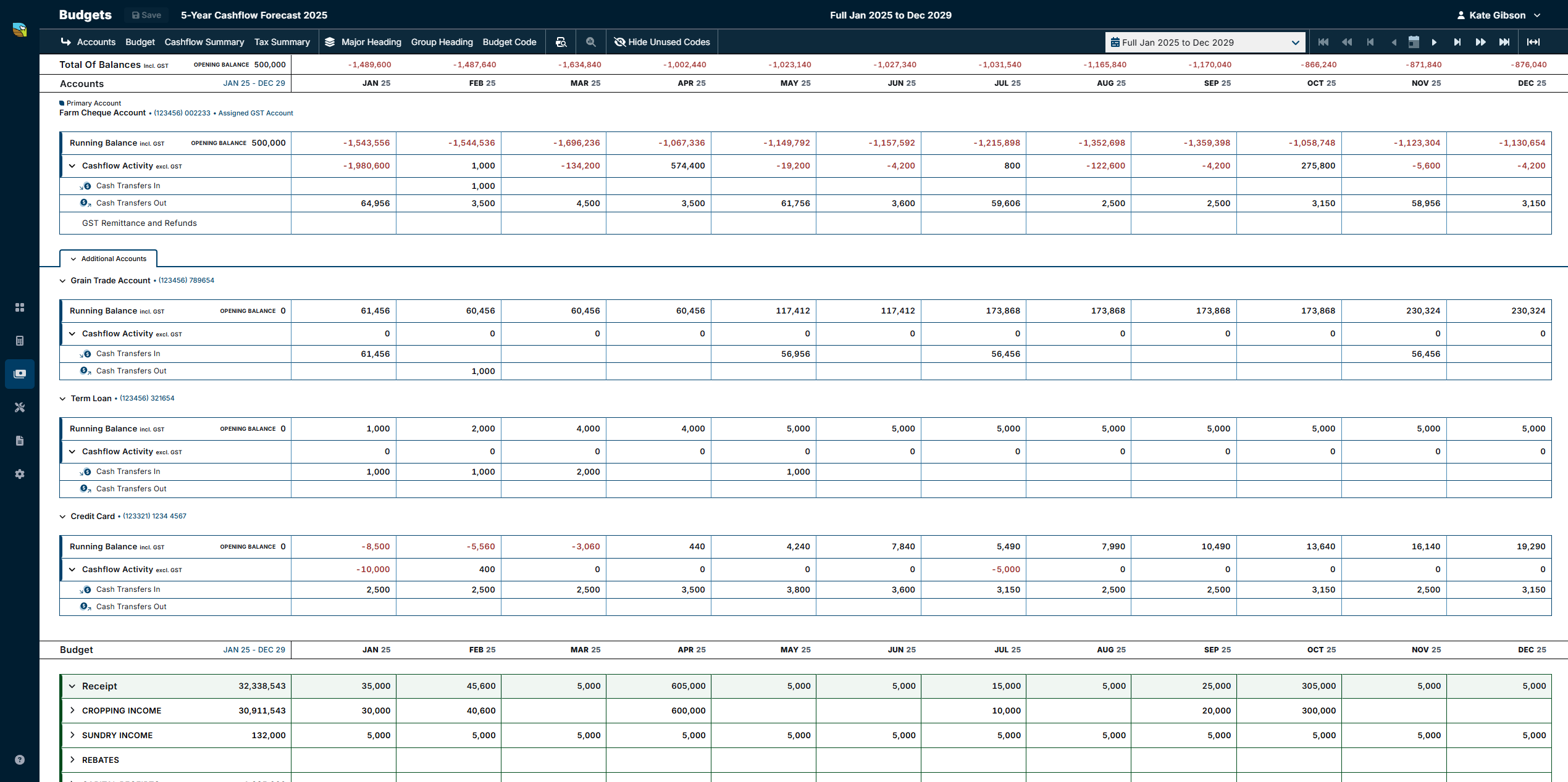Select Budget Code view level
This screenshot has height=782, width=1568.
509,42
